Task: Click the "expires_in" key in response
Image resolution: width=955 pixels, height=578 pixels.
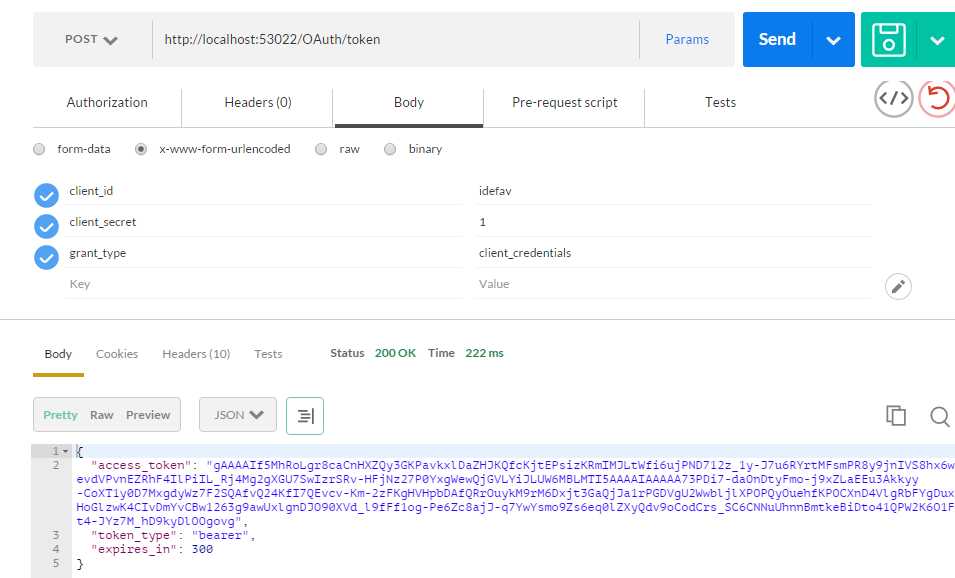Action: click(x=133, y=549)
